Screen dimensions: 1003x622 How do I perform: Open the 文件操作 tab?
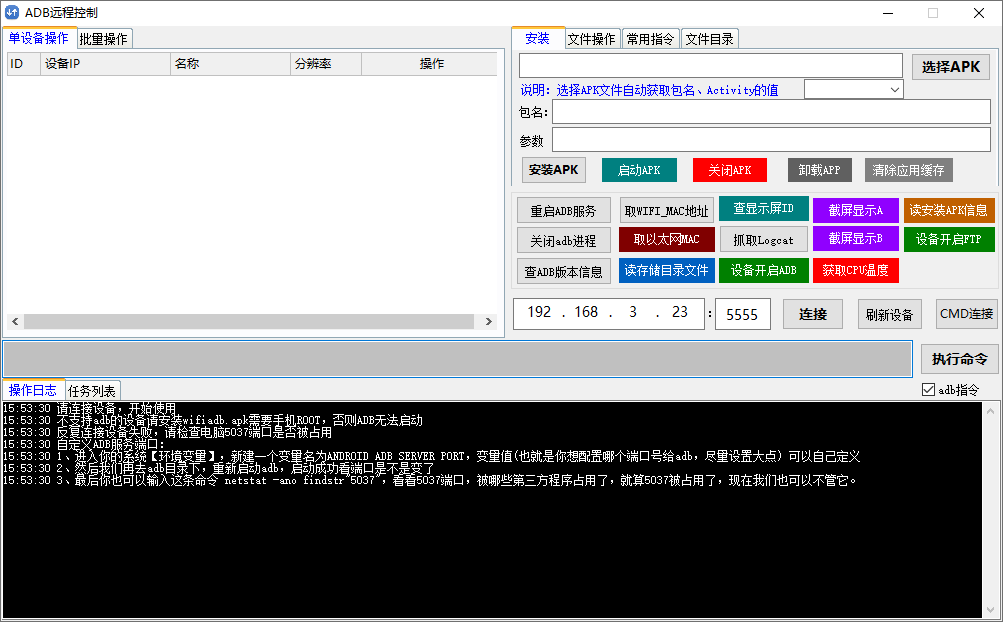click(x=592, y=39)
